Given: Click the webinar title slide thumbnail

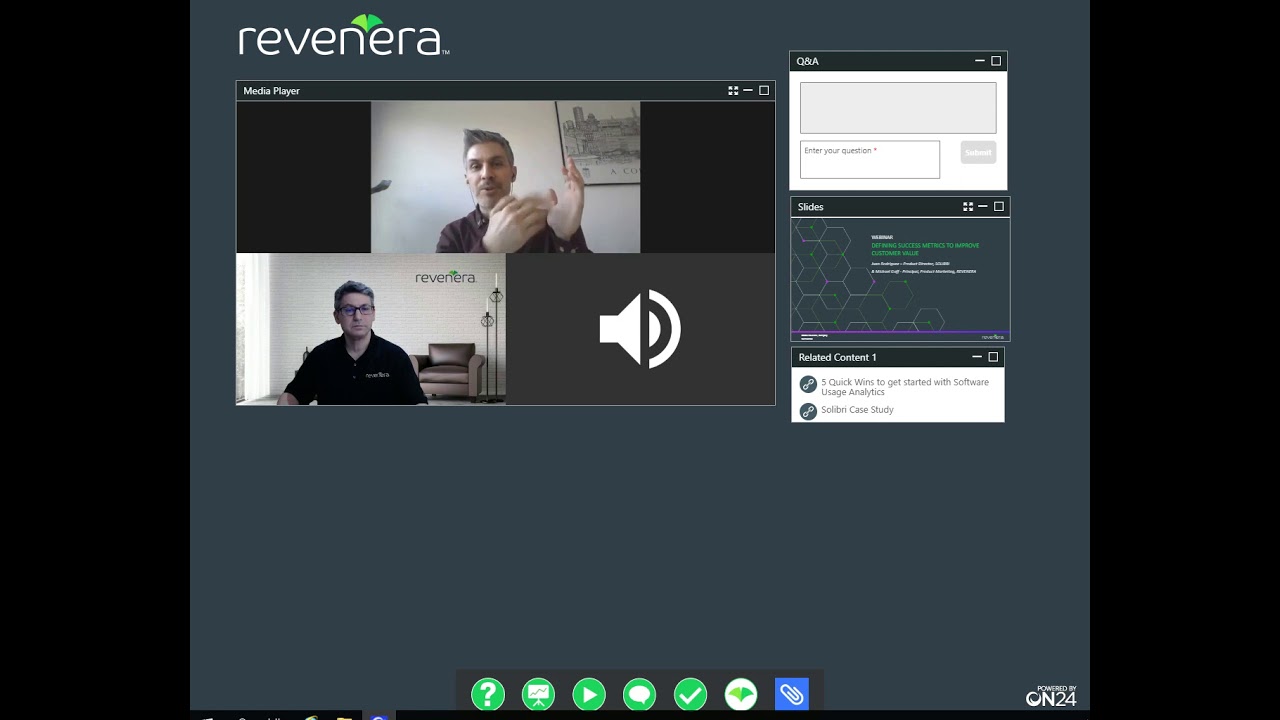Looking at the screenshot, I should point(900,280).
